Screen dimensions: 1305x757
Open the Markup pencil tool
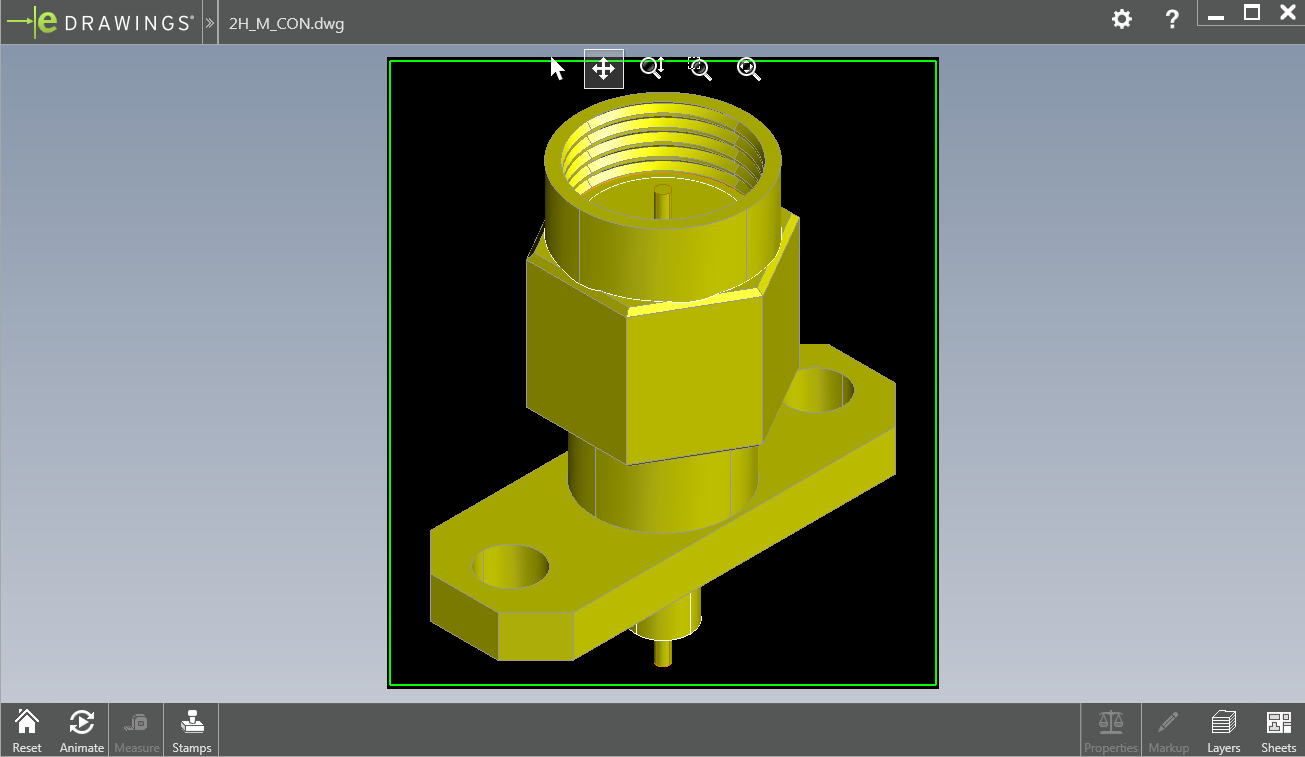1167,730
